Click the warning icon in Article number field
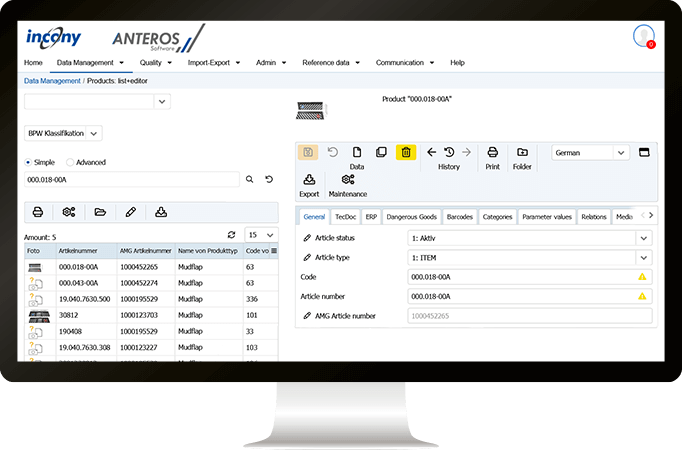 tap(642, 296)
